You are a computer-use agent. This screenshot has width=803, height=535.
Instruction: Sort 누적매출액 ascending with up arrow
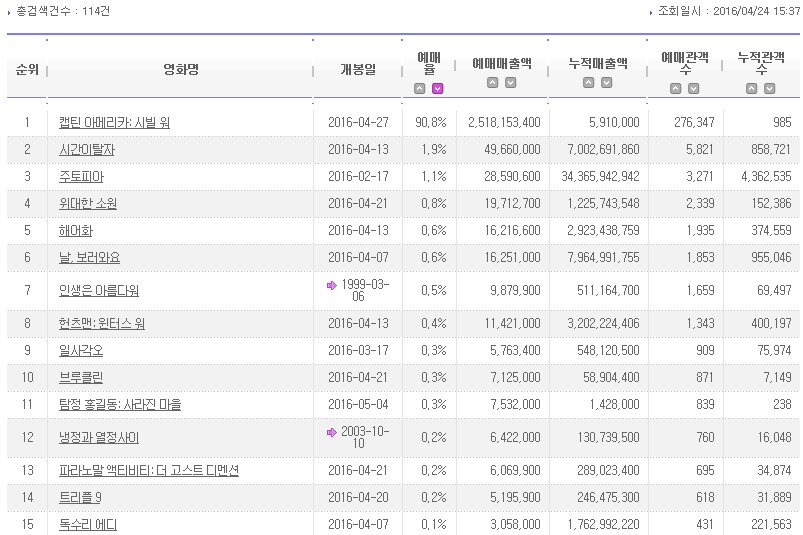click(589, 82)
